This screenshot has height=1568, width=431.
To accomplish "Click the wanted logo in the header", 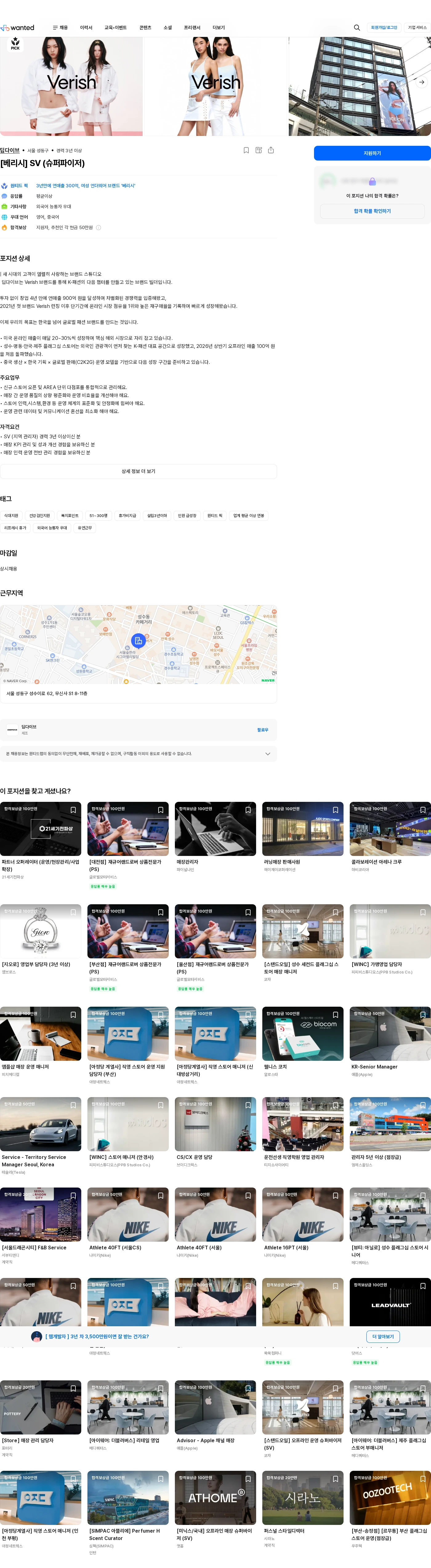I will coord(18,27).
